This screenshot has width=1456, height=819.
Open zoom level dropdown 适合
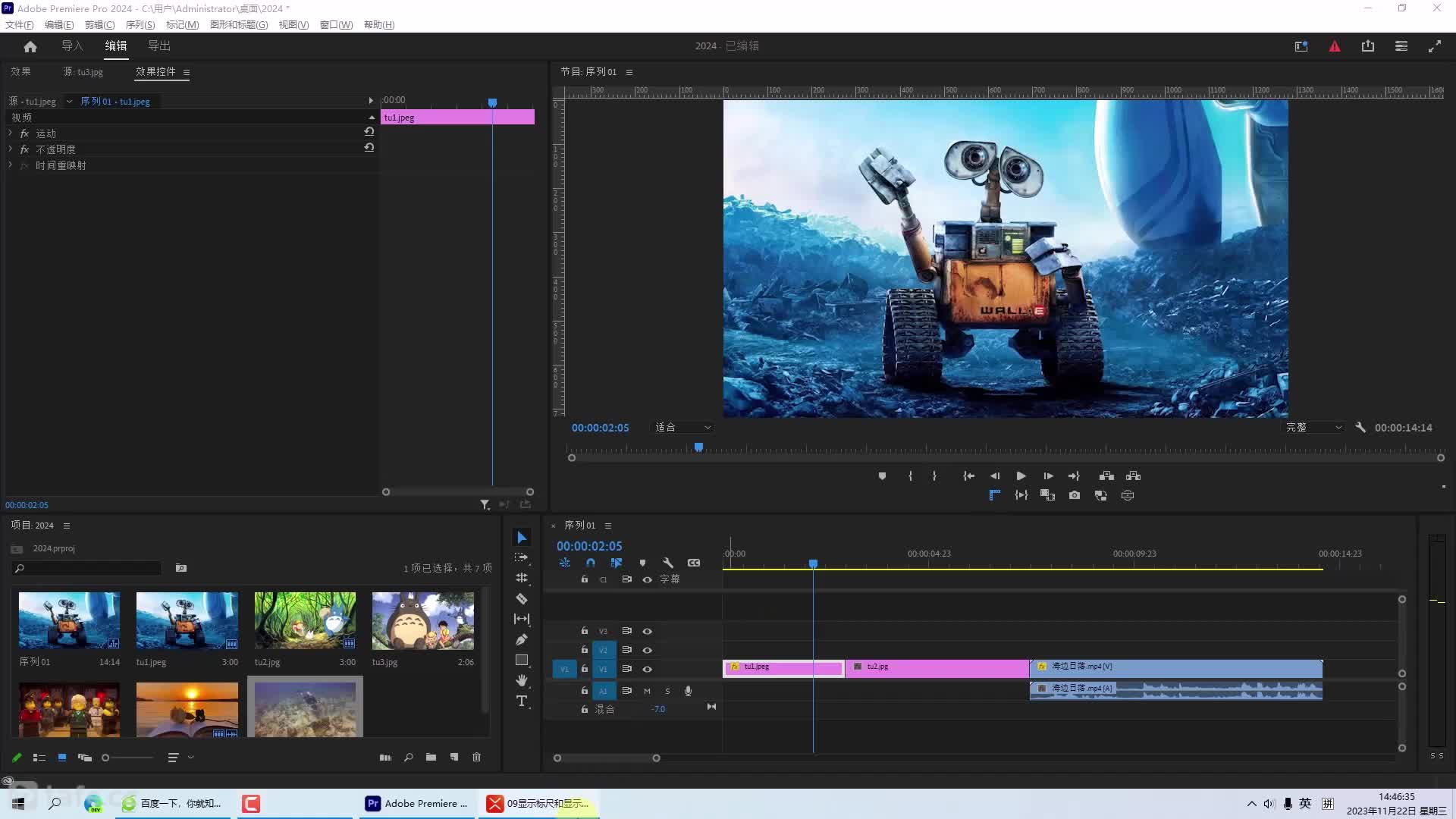pyautogui.click(x=682, y=428)
